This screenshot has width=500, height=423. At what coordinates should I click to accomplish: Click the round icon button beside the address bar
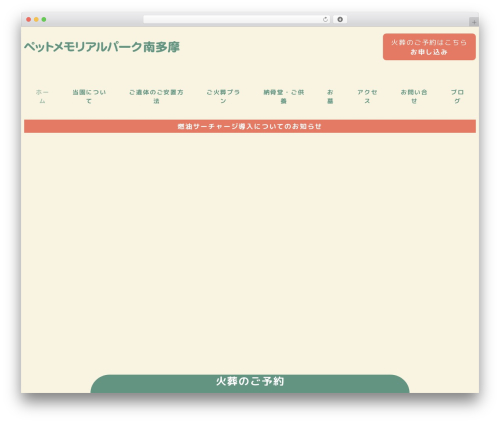tap(340, 19)
